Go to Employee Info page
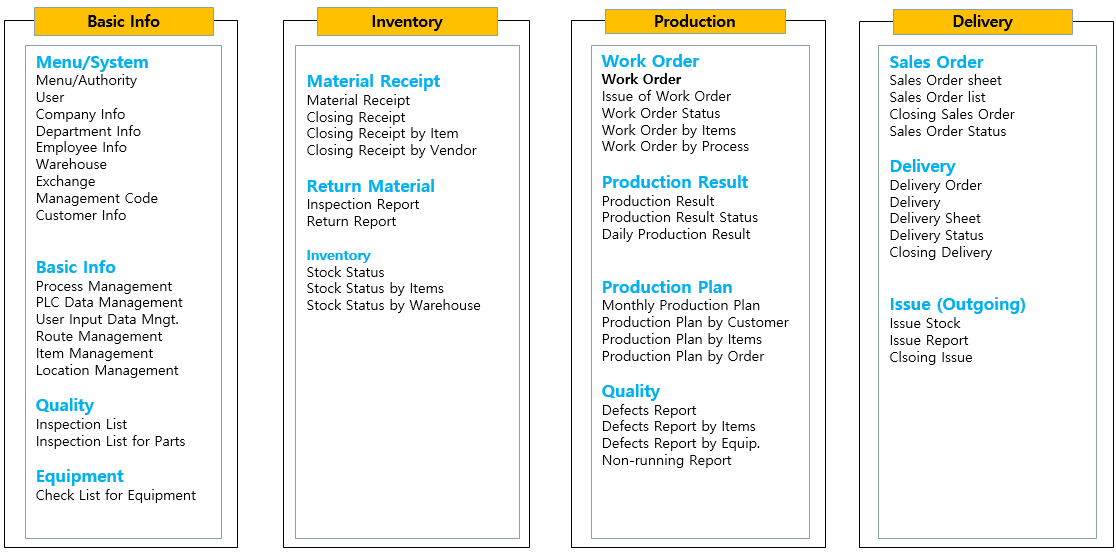Screen dimensions: 1116x552 pos(81,147)
